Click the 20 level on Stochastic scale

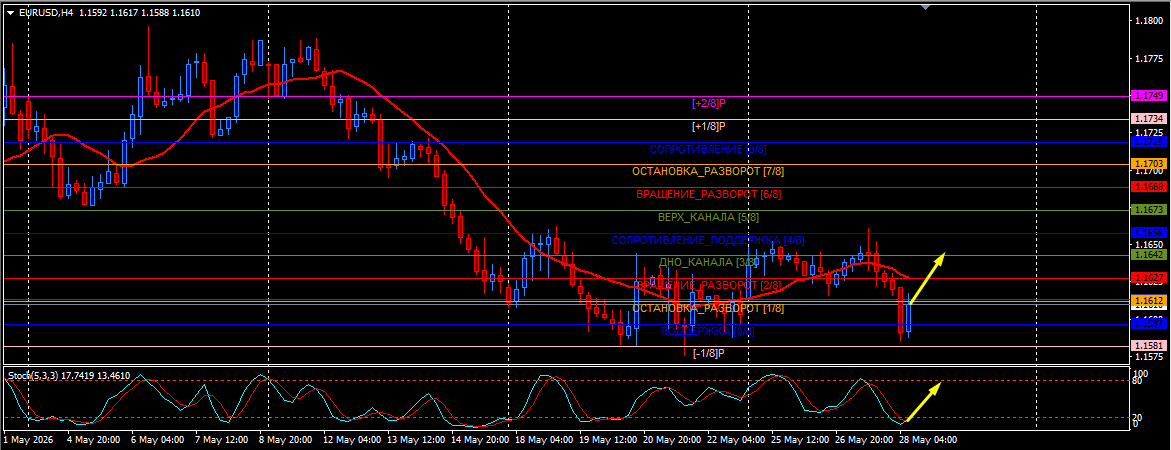1139,417
